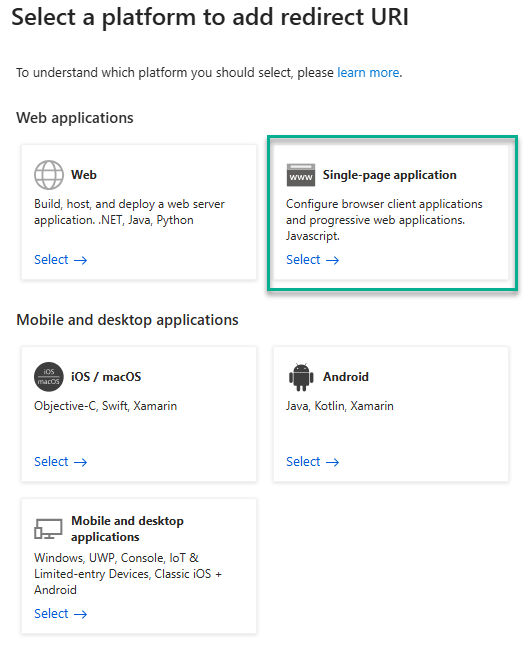Viewport: 524px width, 648px height.
Task: Click 'Configure browser client applications' description
Action: 384,219
